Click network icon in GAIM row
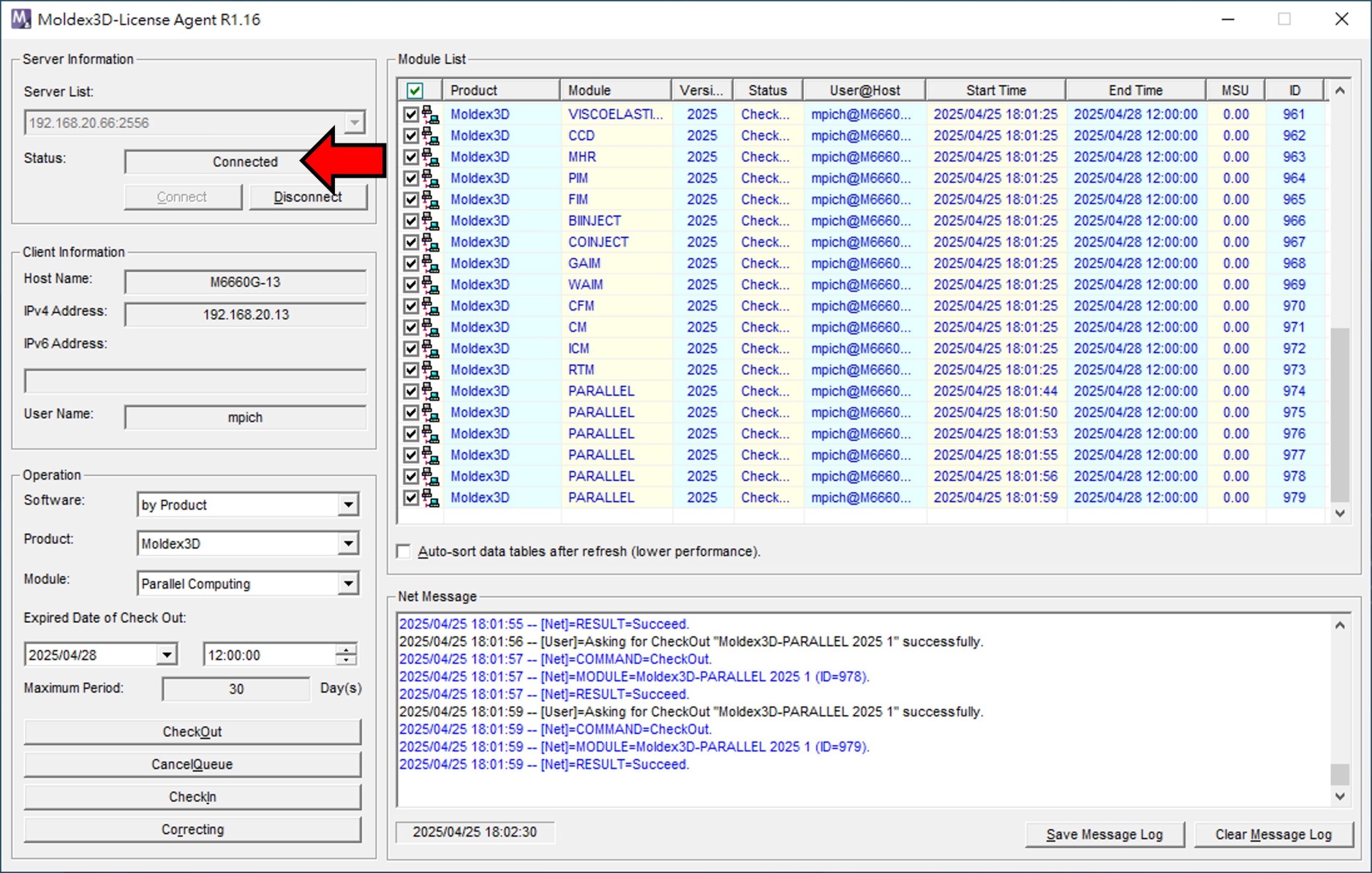This screenshot has height=873, width=1372. (431, 263)
